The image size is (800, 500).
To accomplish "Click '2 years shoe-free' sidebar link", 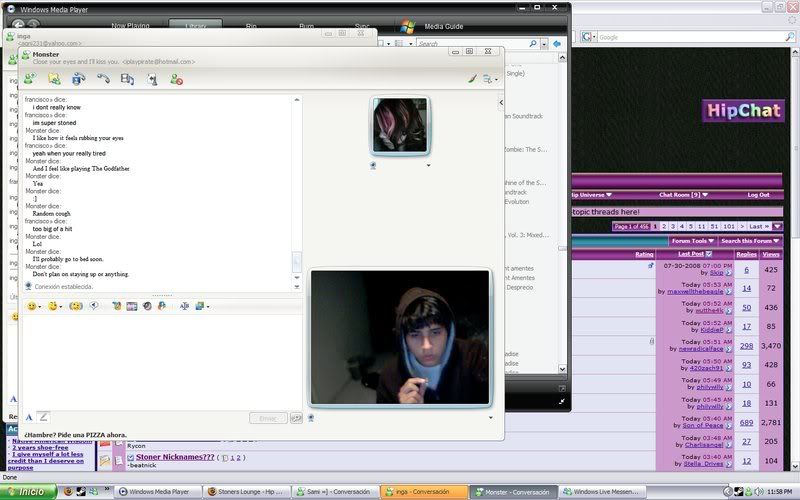I will [40, 447].
